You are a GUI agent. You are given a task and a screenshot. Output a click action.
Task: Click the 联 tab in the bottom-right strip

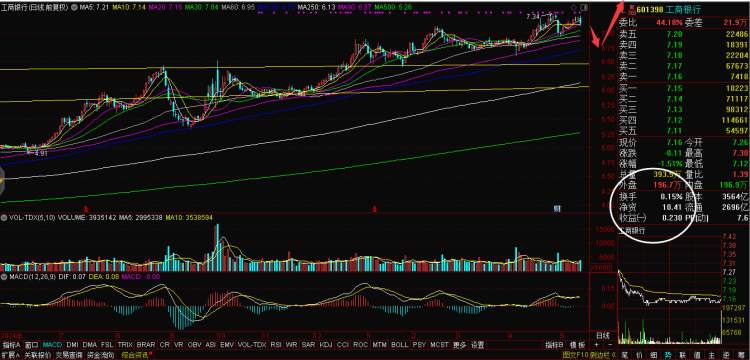682,355
